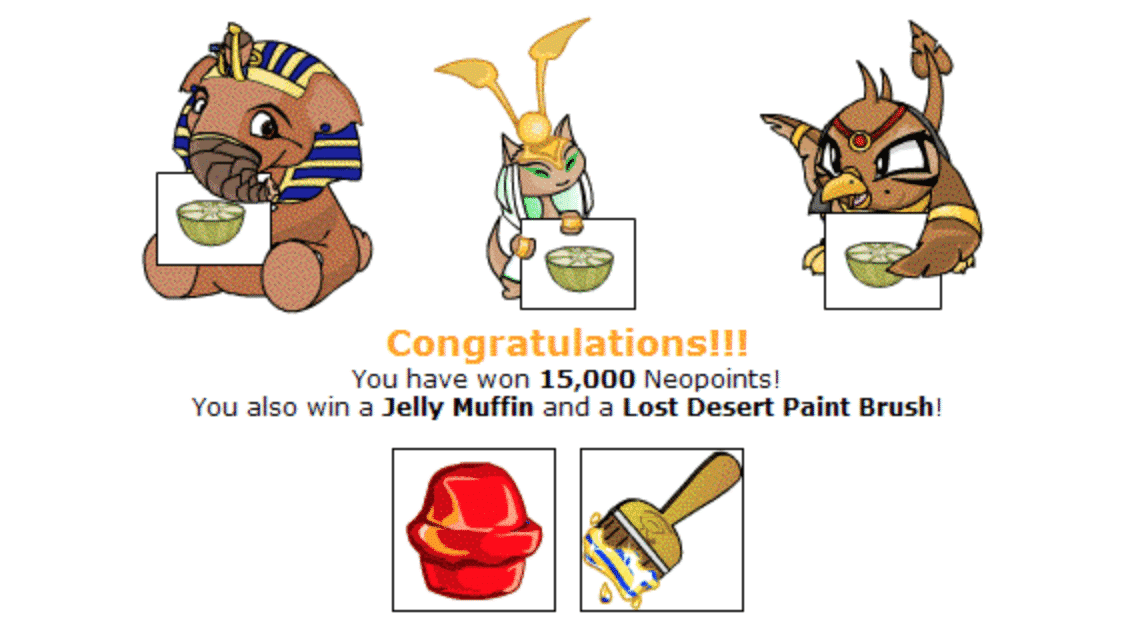The image size is (1122, 622).
Task: Click the word Neopoints in the message
Action: [708, 379]
